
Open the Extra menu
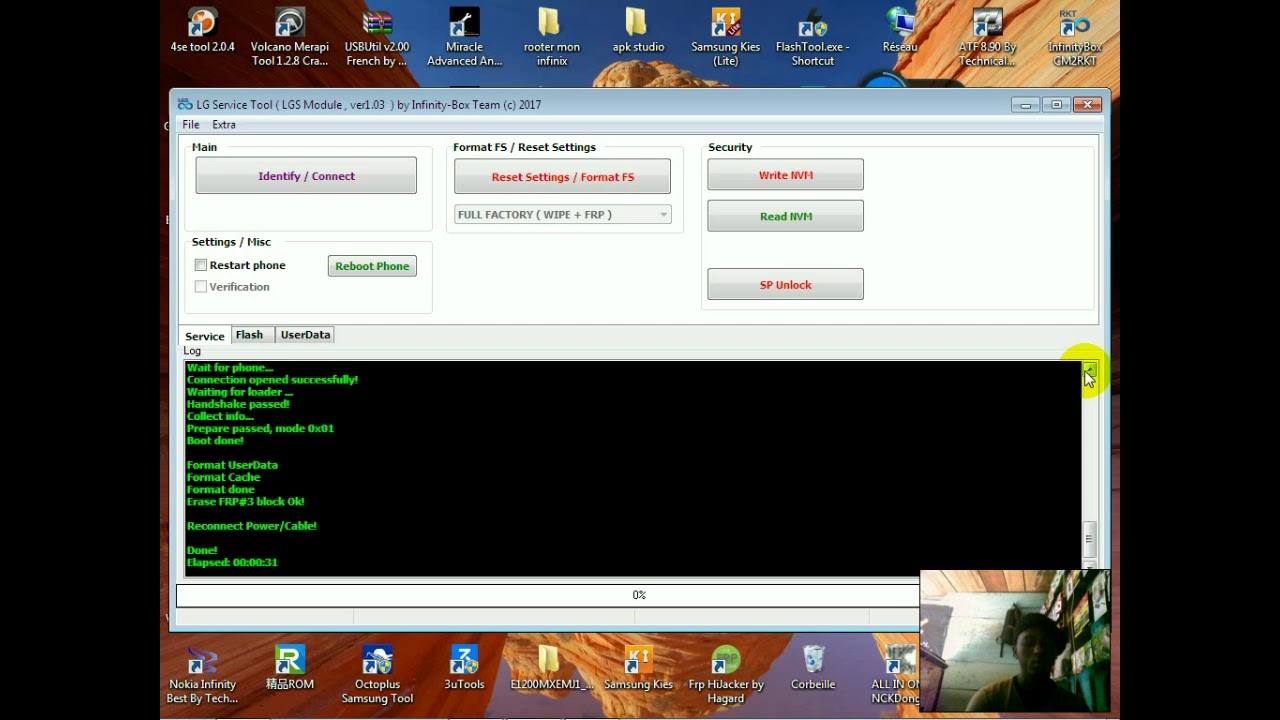224,124
